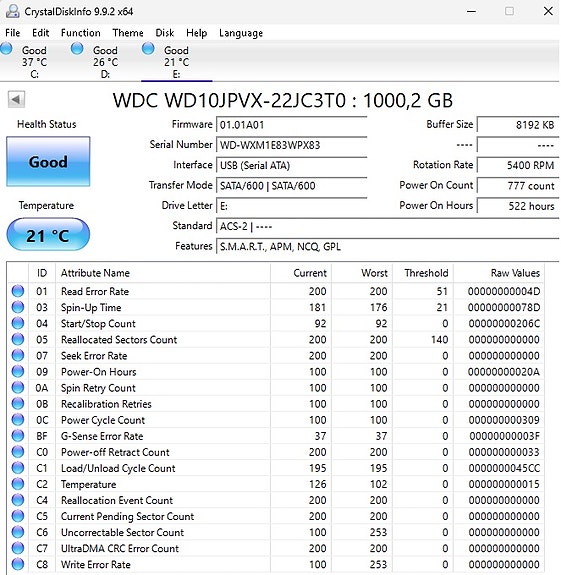The image size is (561, 575).
Task: Click status orb for Start/Stop Count
Action: pos(18,323)
